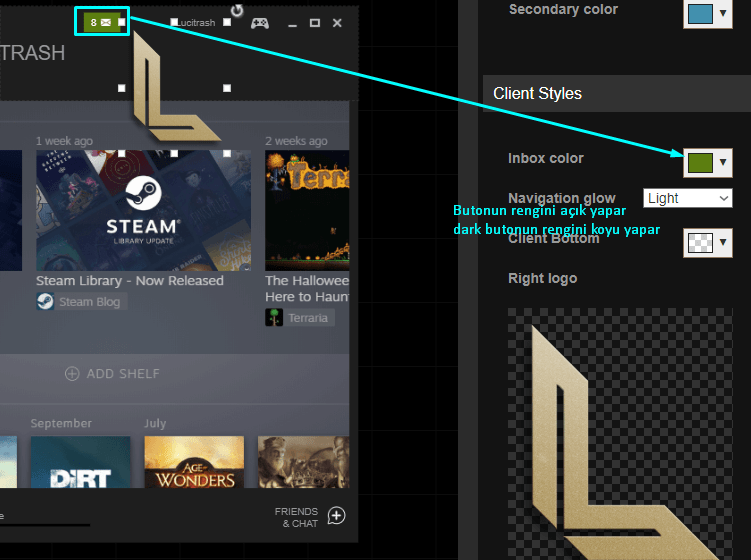Image resolution: width=751 pixels, height=560 pixels.
Task: Maximize the Steam client window
Action: [x=315, y=23]
